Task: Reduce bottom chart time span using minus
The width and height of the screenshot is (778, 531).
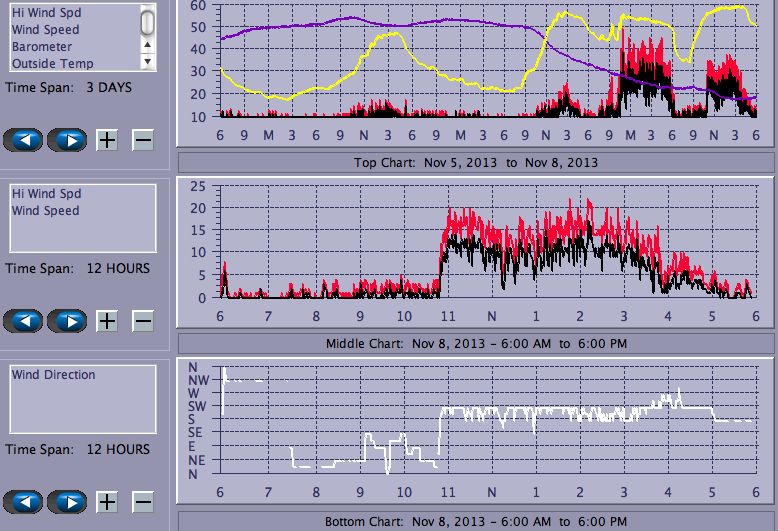Action: (x=143, y=501)
